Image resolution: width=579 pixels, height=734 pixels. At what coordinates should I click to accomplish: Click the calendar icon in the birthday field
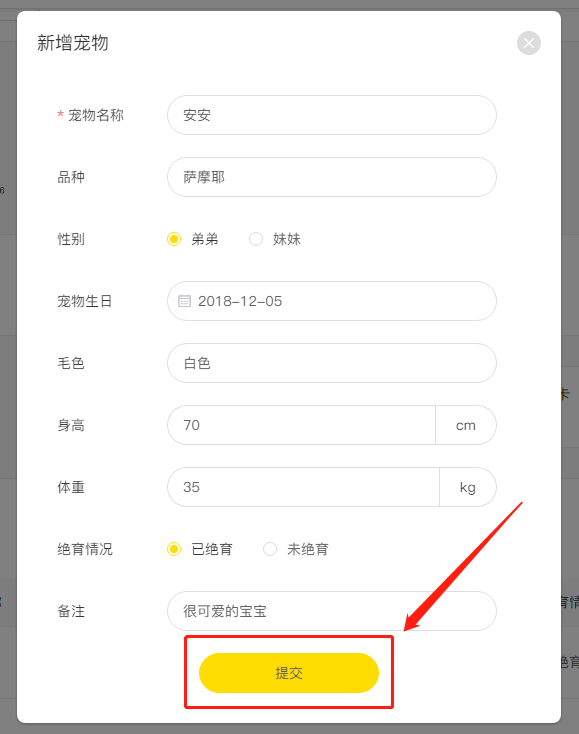click(x=184, y=301)
